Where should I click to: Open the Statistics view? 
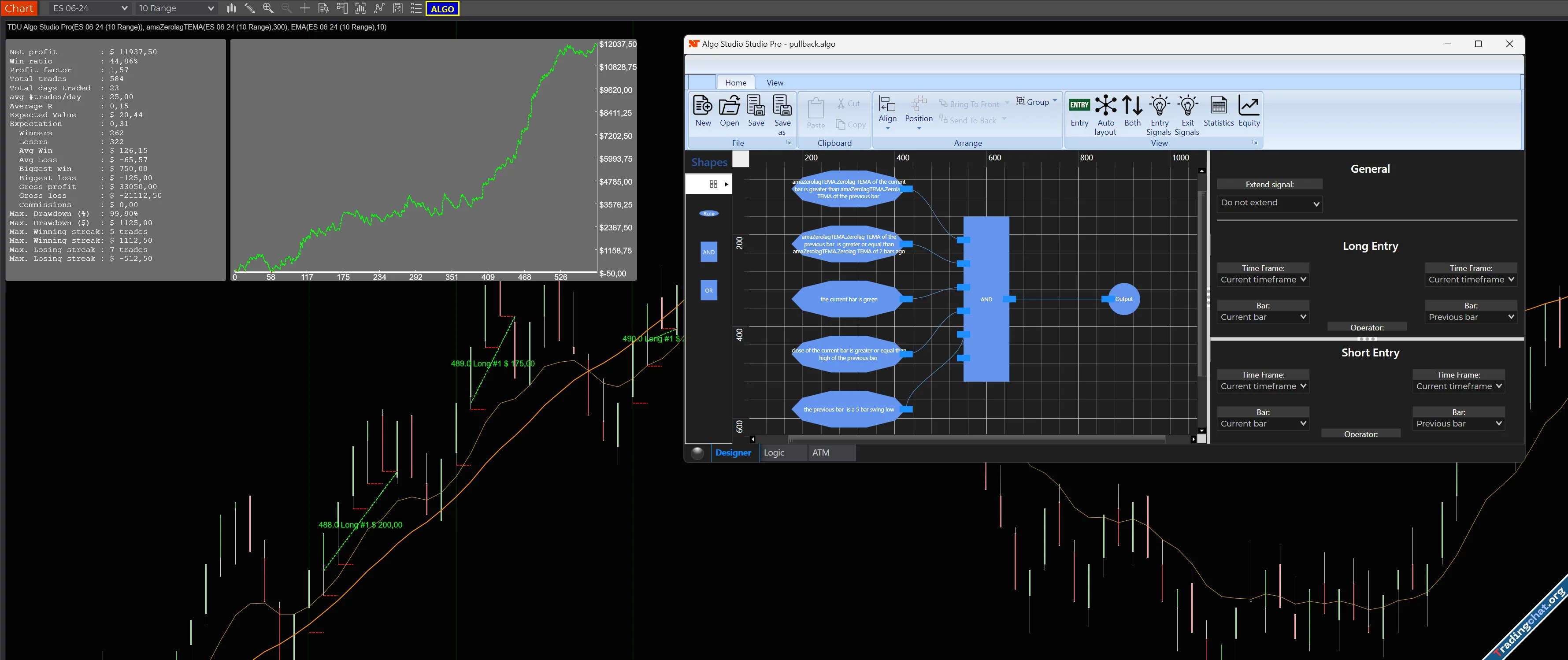click(x=1218, y=107)
